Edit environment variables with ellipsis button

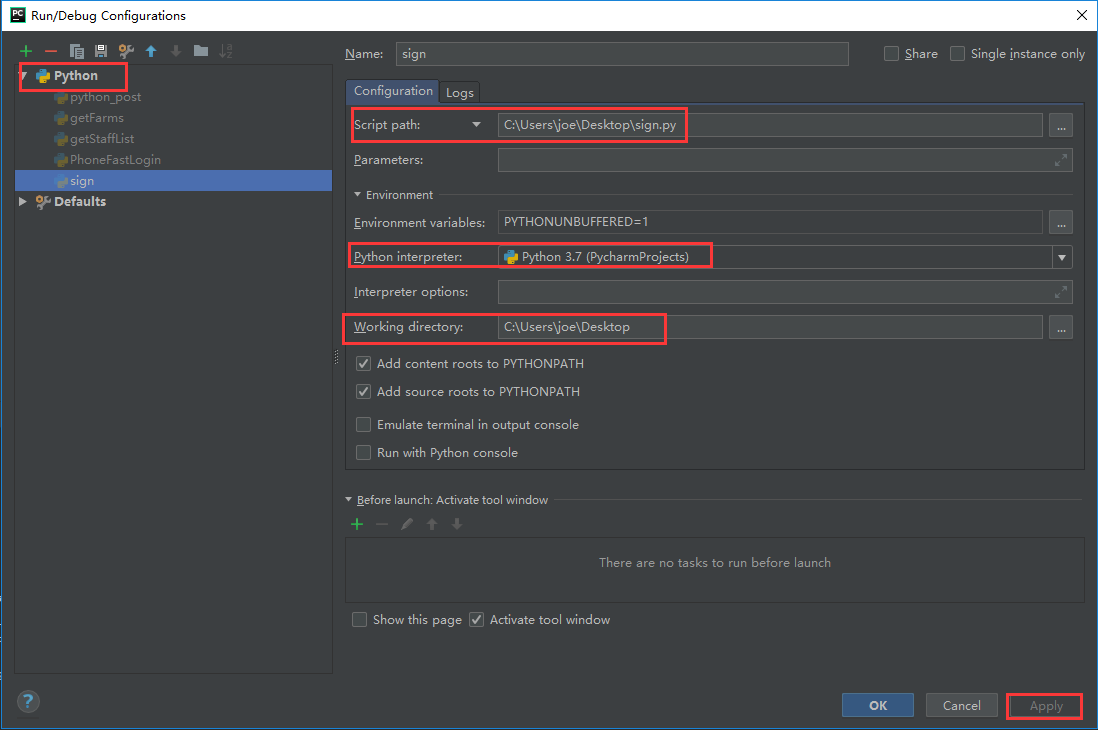click(x=1061, y=222)
